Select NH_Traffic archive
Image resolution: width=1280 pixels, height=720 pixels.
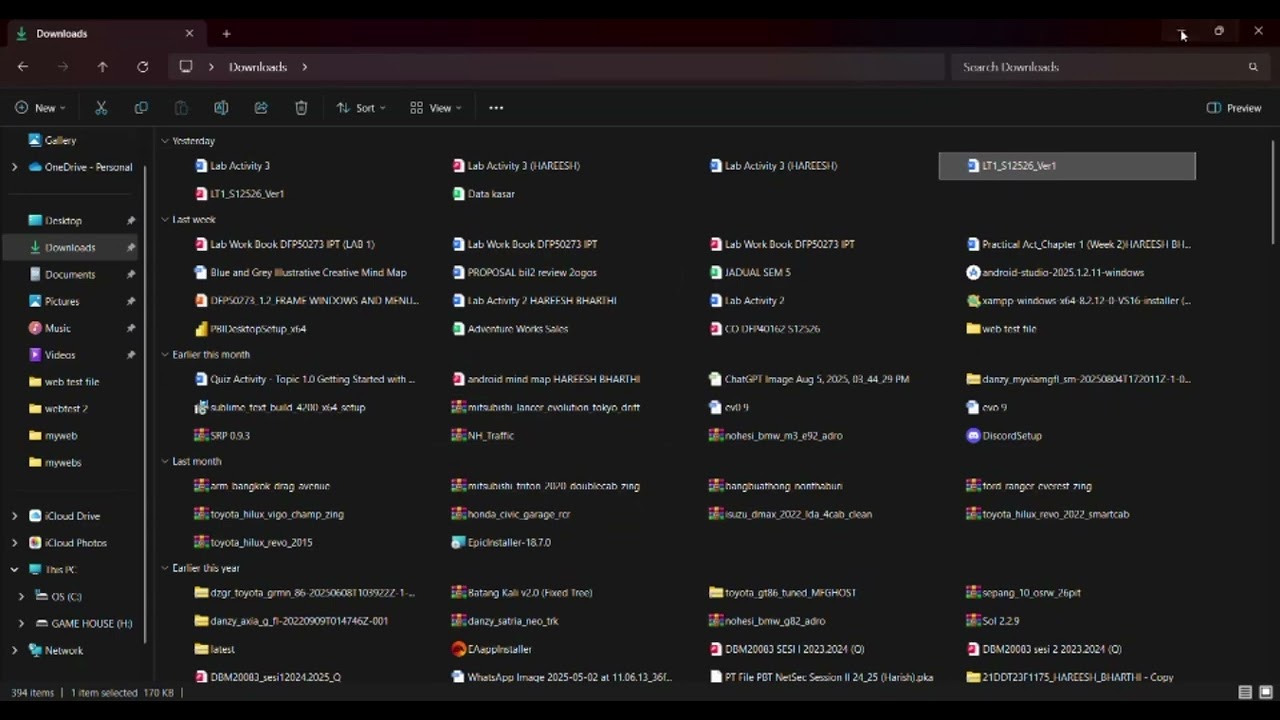pos(483,436)
